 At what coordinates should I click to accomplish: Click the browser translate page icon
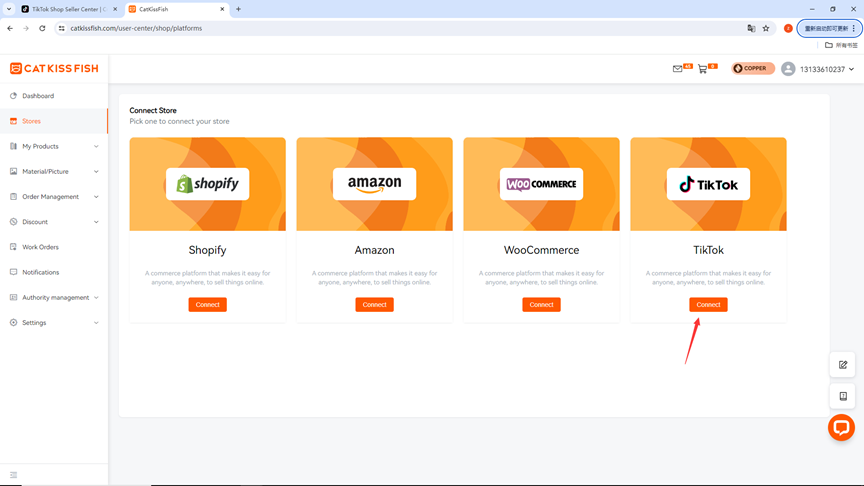(x=751, y=28)
